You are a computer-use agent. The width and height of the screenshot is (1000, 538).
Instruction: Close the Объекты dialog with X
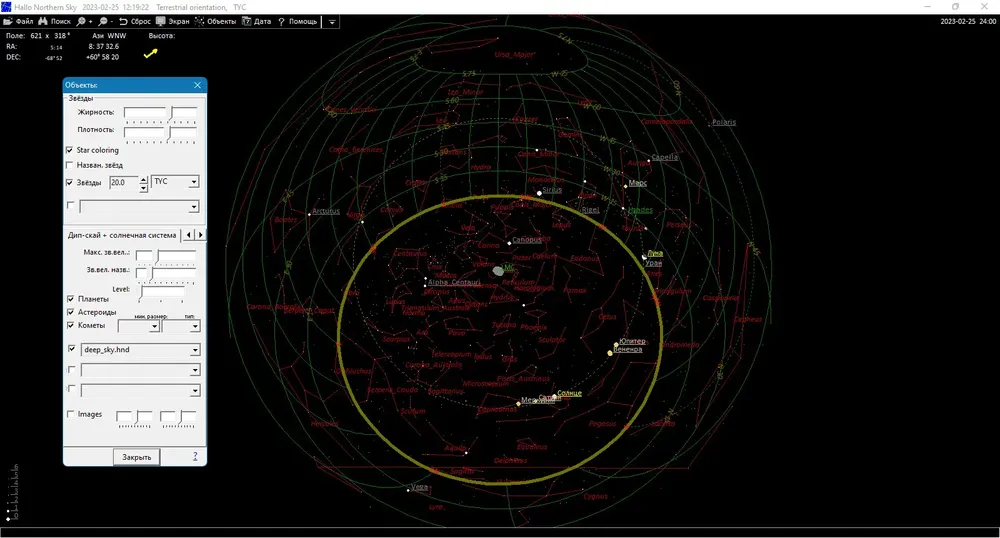[x=197, y=85]
